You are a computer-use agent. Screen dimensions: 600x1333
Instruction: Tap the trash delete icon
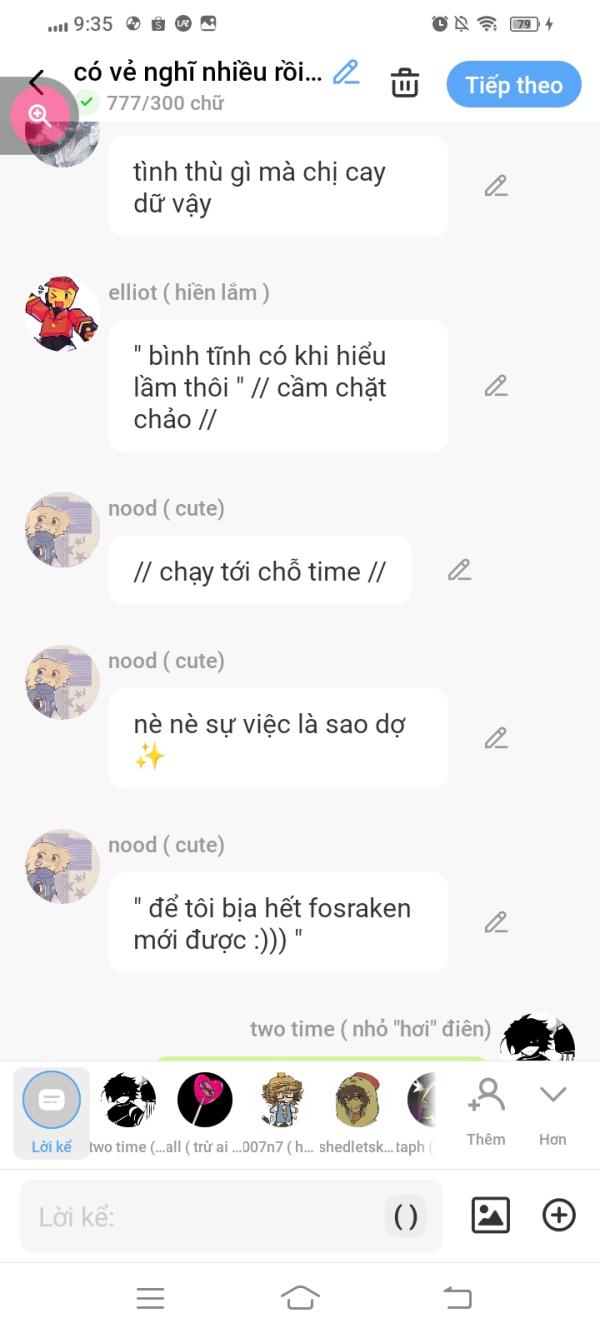pyautogui.click(x=404, y=83)
